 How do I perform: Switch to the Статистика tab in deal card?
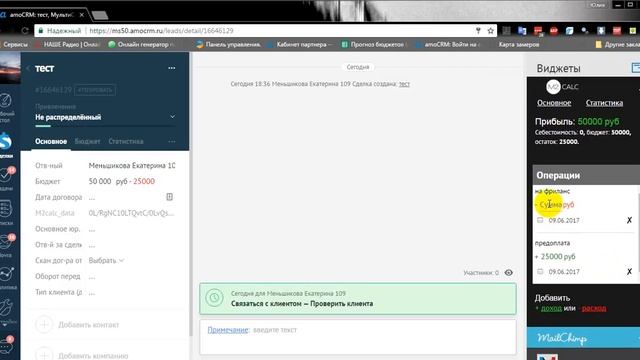coord(126,141)
